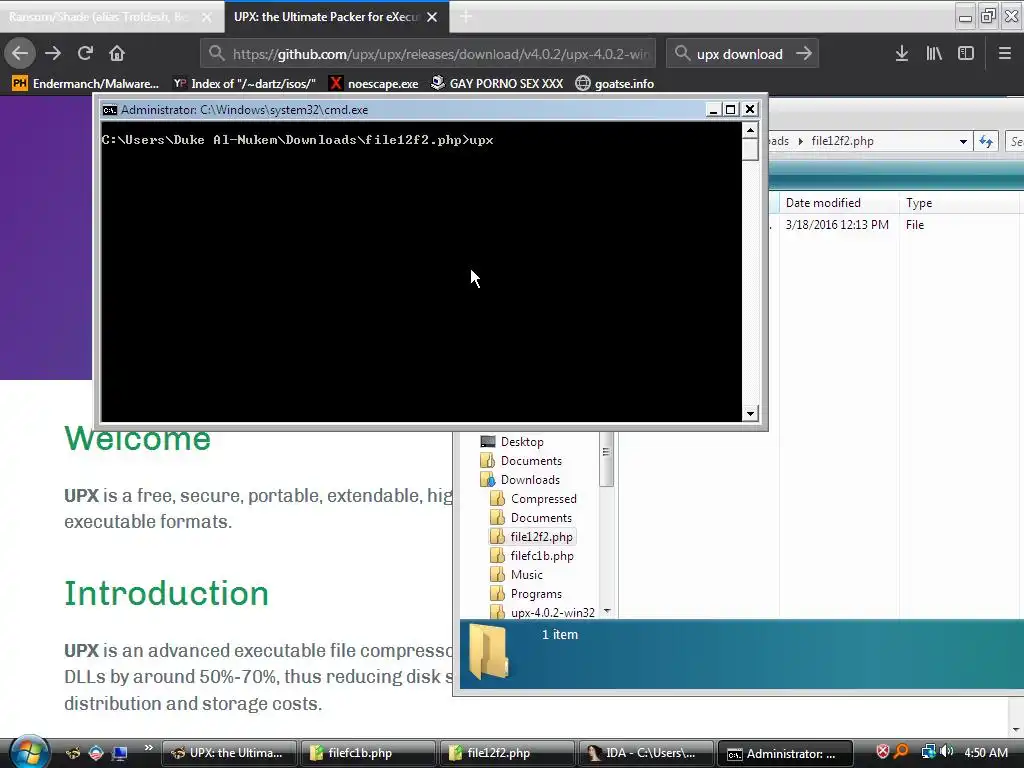Click orange magnifier tray icon
The height and width of the screenshot is (768, 1024).
point(901,752)
